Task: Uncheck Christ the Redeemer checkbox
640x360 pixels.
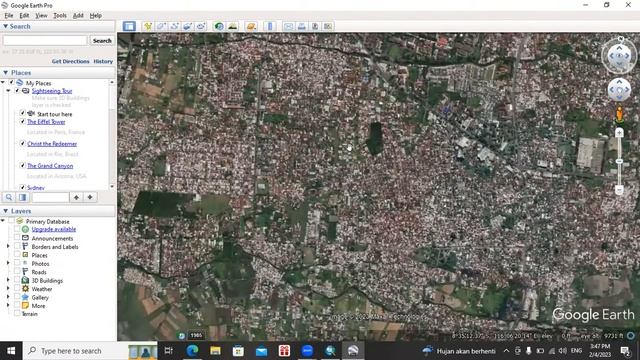Action: tap(23, 144)
